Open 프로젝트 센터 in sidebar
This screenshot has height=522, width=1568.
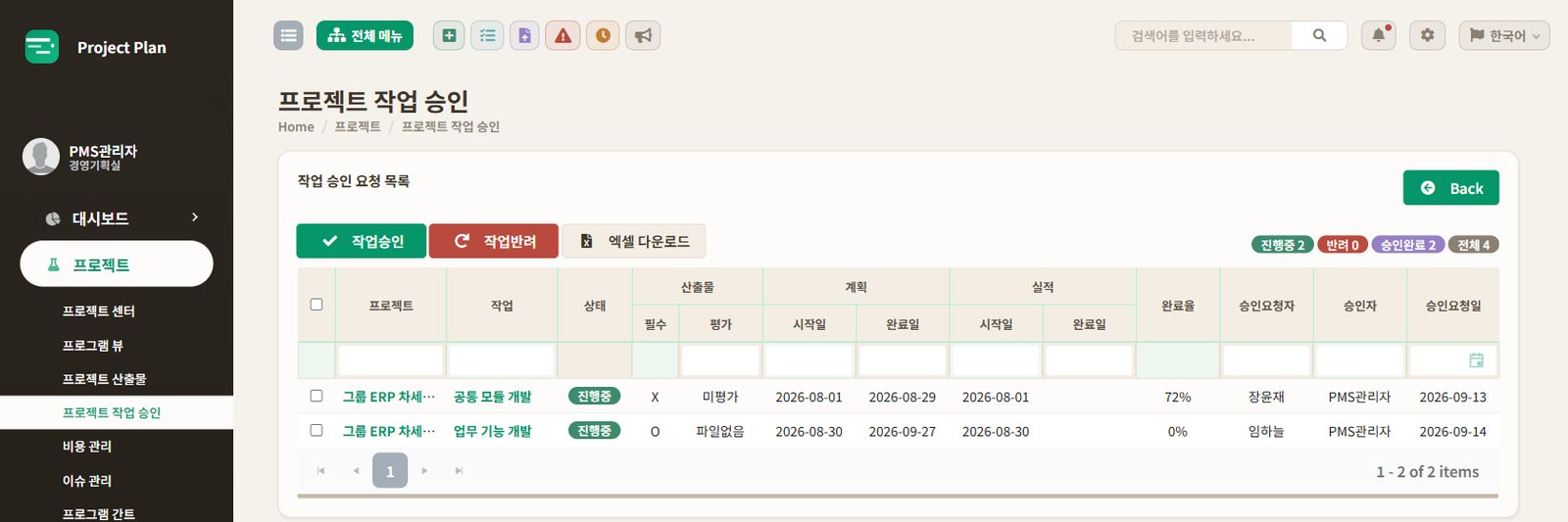99,311
